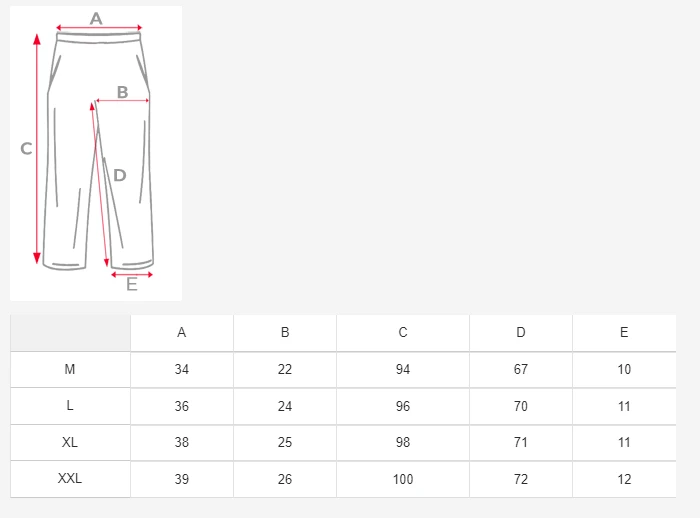Click the cell with value 94
Image resolution: width=700 pixels, height=518 pixels.
tap(403, 370)
